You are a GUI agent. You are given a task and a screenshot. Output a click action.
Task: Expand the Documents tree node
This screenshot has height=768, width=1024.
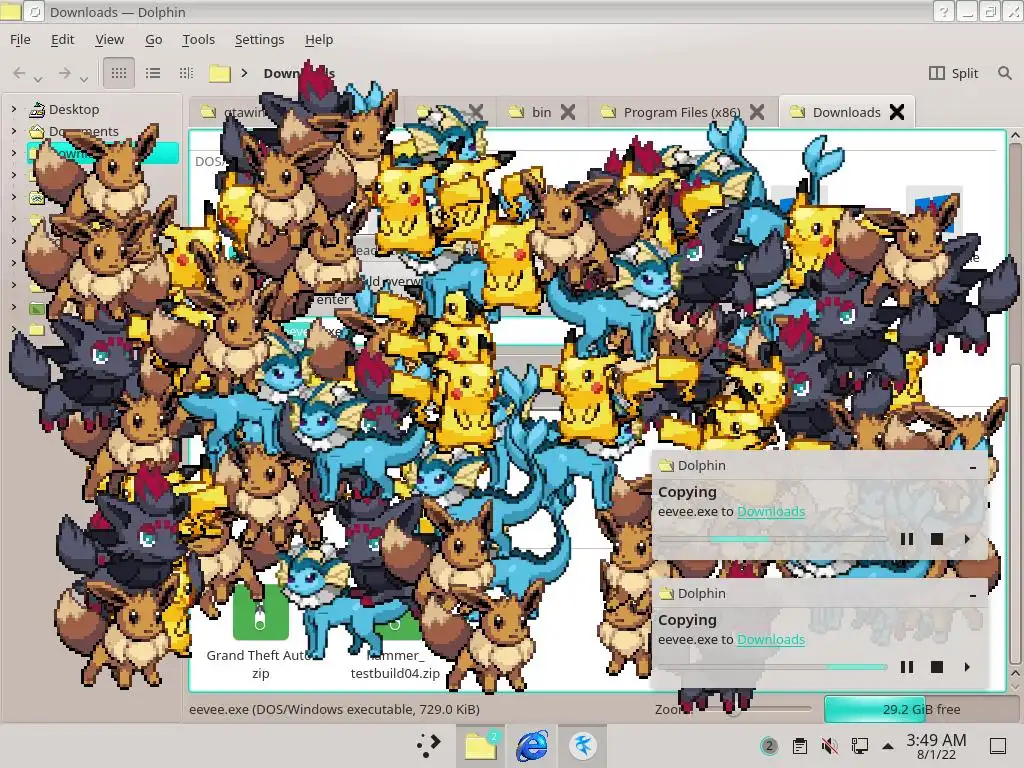coord(14,131)
